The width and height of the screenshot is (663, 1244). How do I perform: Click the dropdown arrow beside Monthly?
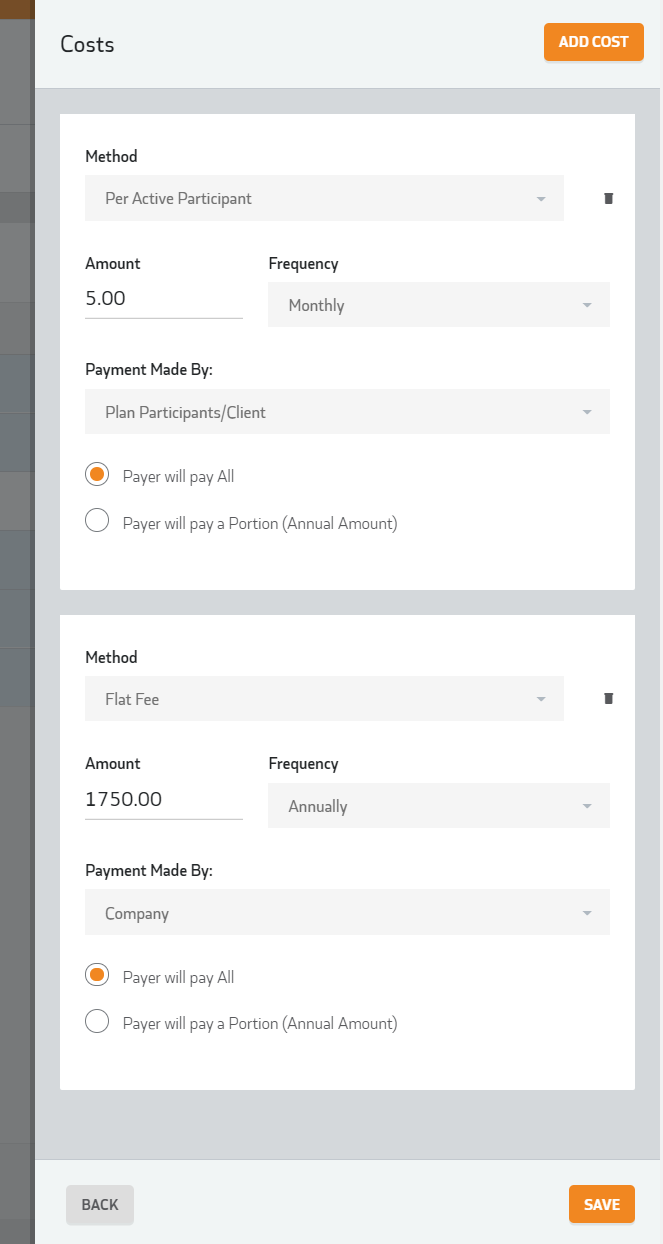pyautogui.click(x=587, y=306)
